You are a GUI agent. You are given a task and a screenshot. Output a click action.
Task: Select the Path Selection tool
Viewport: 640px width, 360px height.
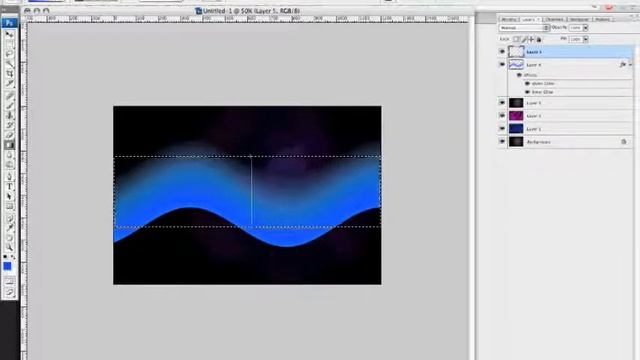9,196
